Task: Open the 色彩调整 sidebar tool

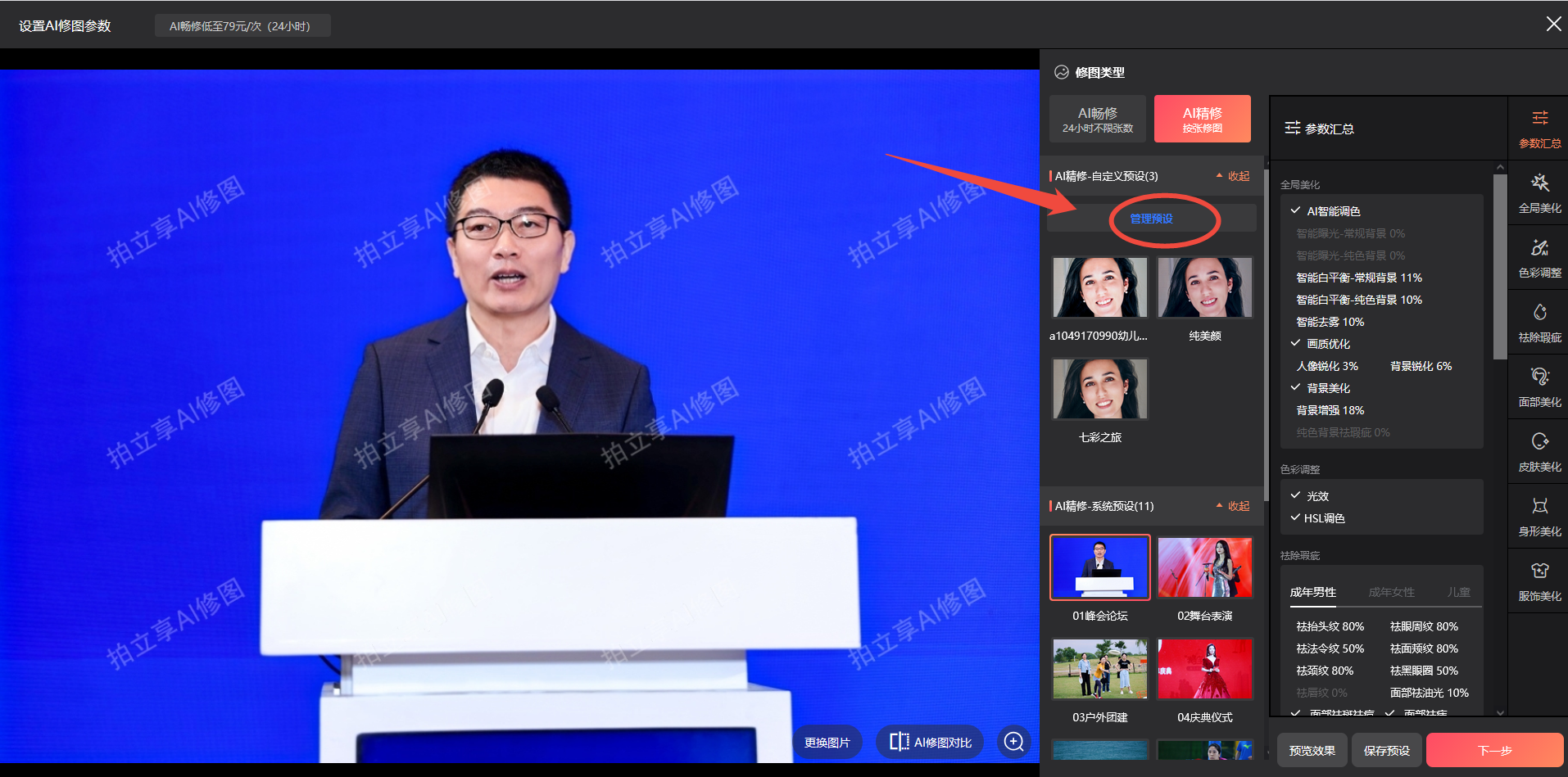Action: pos(1539,258)
